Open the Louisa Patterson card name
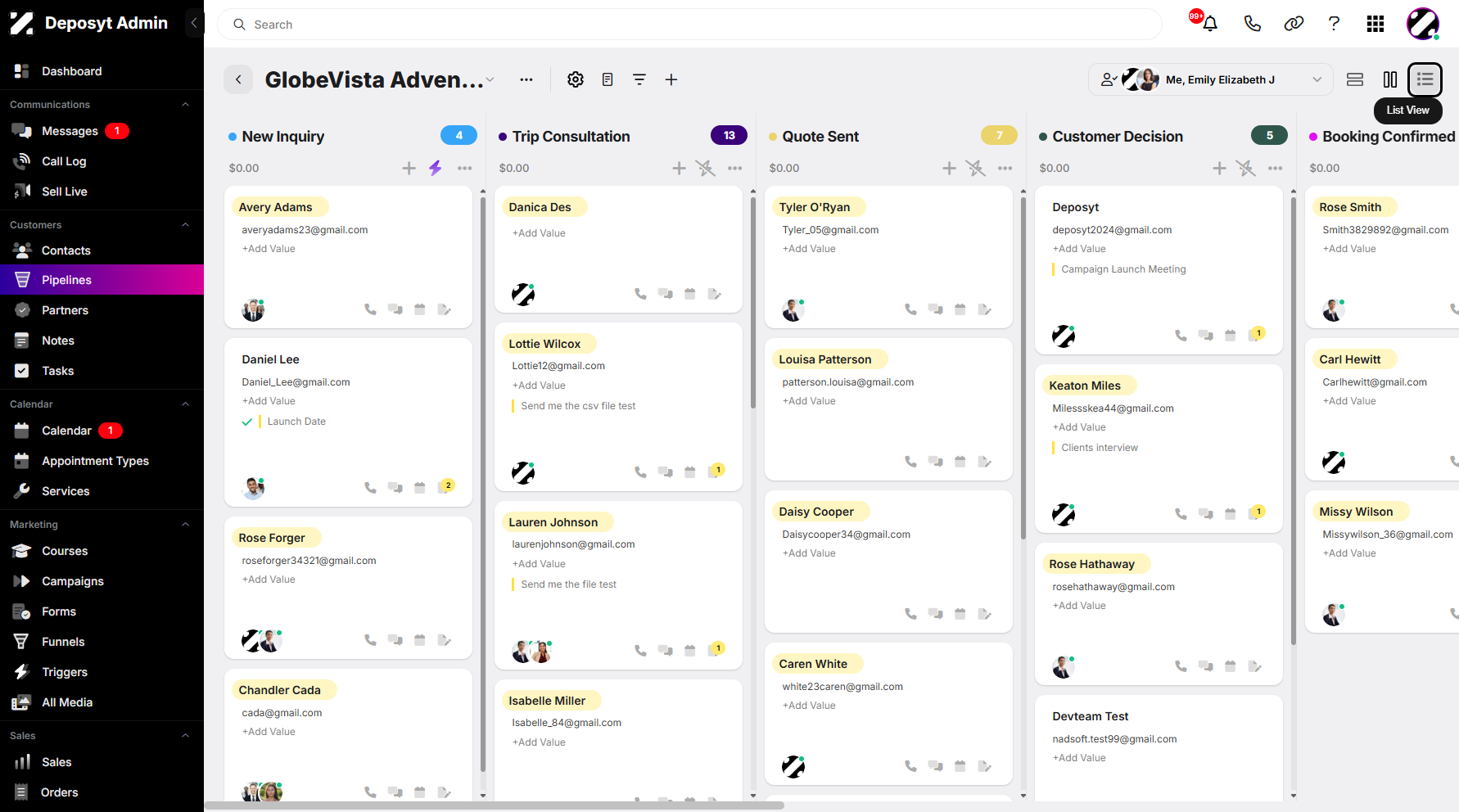The image size is (1459, 812). tap(825, 359)
